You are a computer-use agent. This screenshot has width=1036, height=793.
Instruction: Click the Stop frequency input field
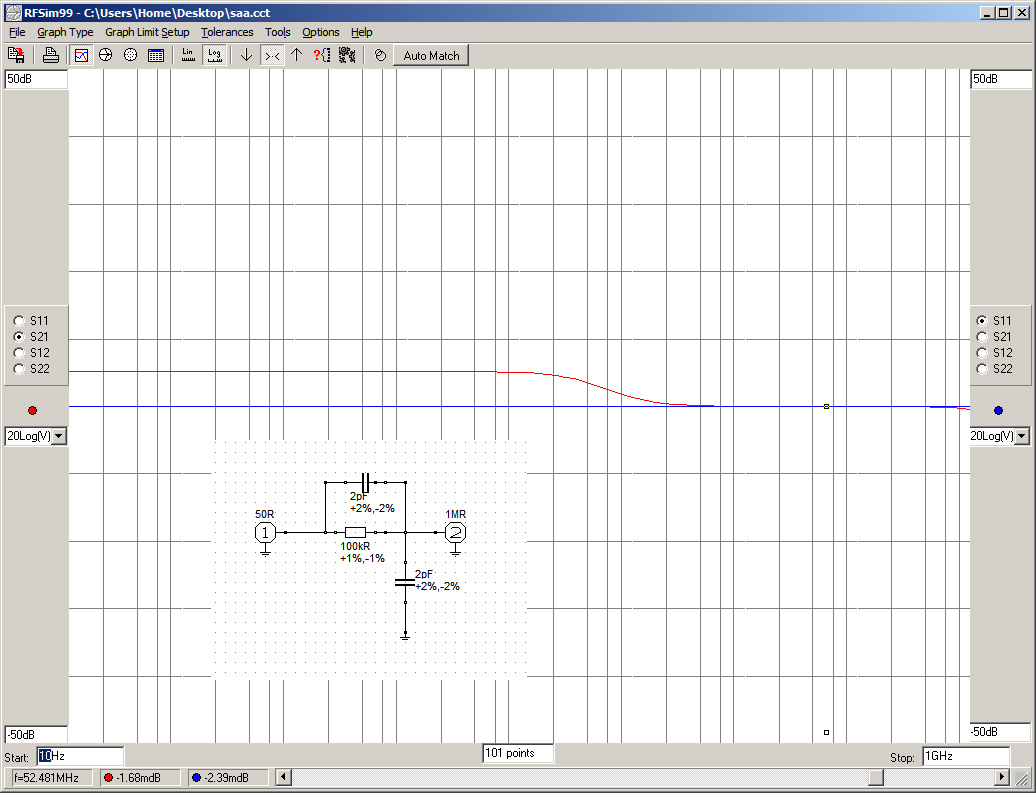click(966, 756)
